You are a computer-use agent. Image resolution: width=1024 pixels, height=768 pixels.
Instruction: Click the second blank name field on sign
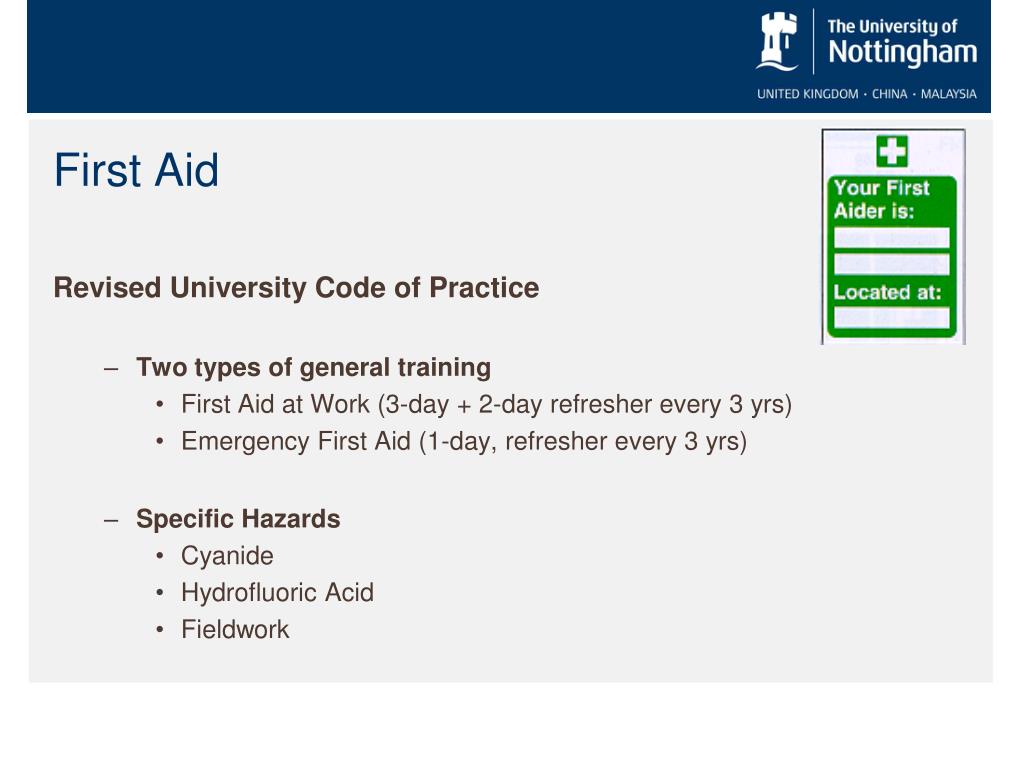coord(891,264)
